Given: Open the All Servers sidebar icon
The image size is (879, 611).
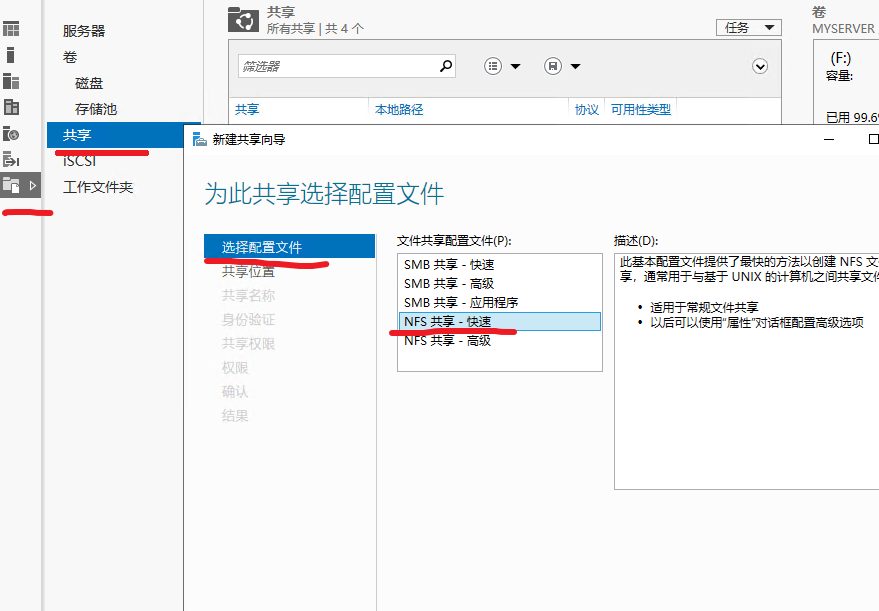Looking at the screenshot, I should tap(11, 81).
